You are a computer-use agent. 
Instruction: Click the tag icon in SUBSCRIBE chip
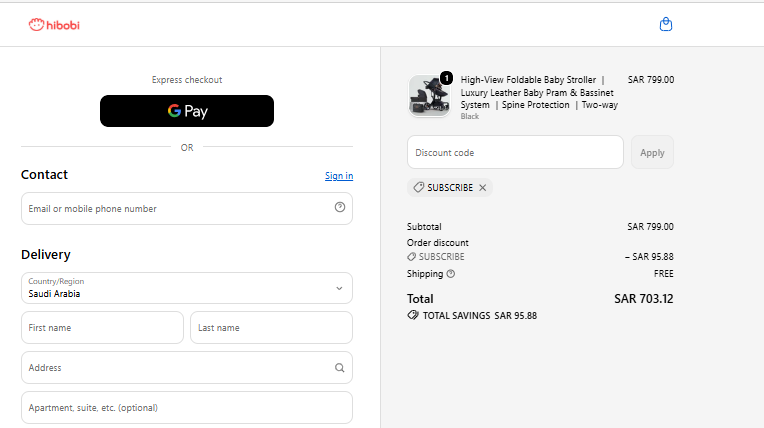(419, 188)
